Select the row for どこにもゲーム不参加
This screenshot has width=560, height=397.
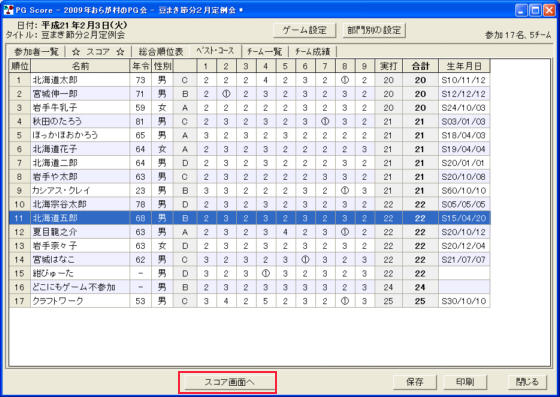[x=249, y=287]
